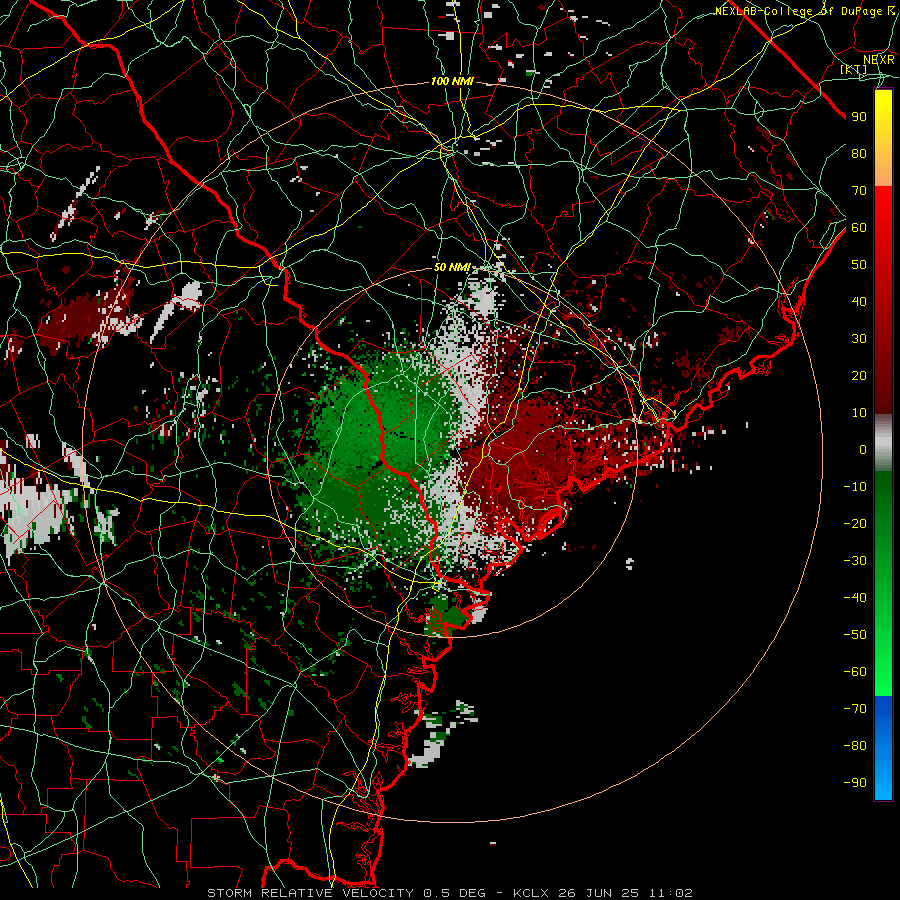Click the 0 value on velocity scale
Screen dimensions: 900x900
tap(863, 450)
